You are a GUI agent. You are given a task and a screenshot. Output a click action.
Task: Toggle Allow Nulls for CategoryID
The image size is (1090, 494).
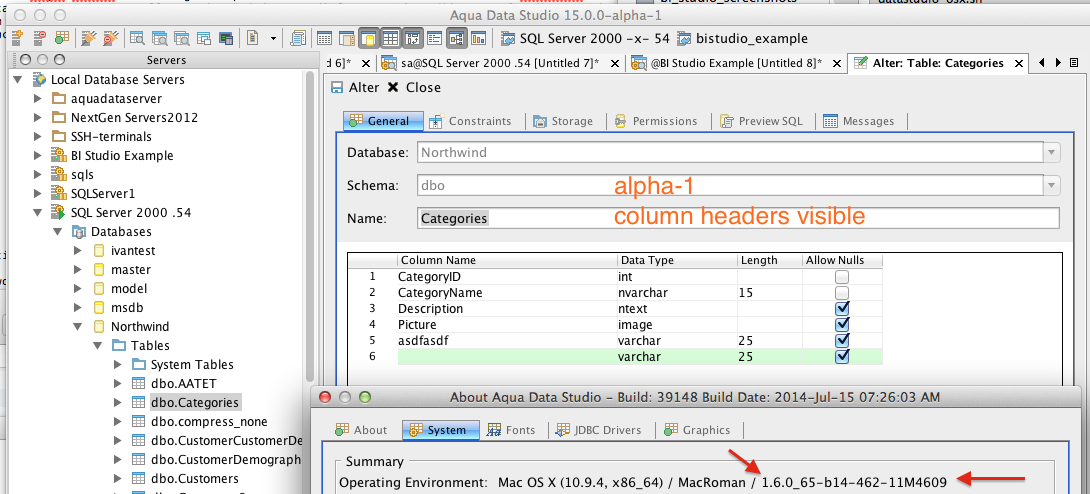(843, 277)
